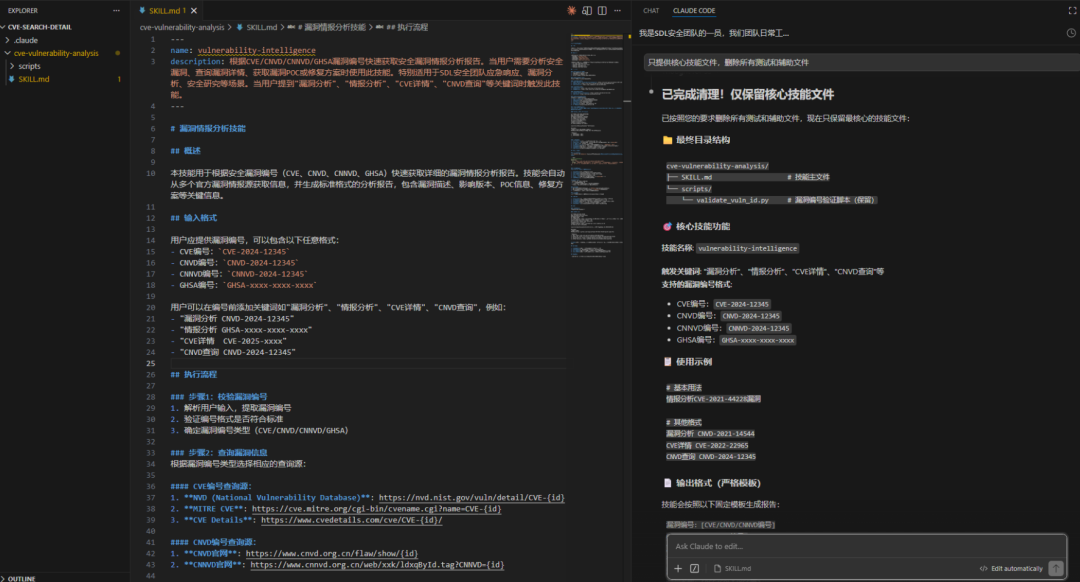
Task: Click the session title 我是SDL安全团队的一员
Action: (714, 32)
